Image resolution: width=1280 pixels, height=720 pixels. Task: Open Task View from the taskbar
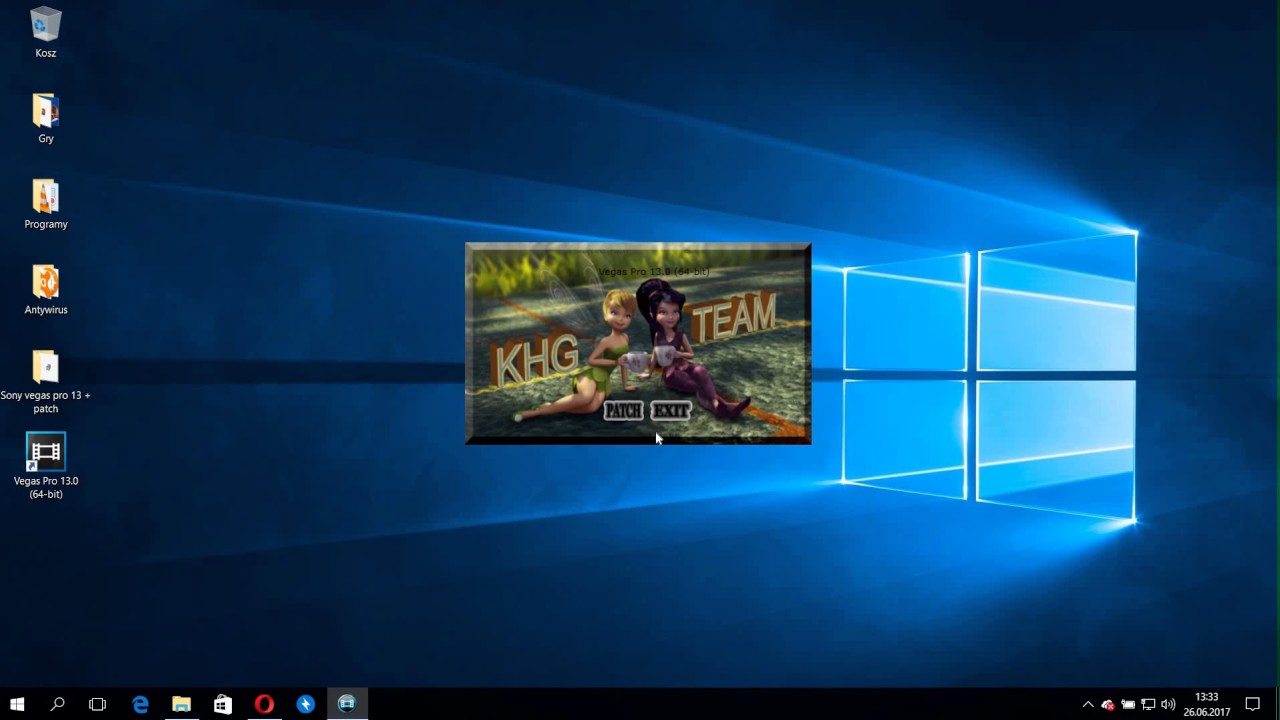tap(97, 704)
